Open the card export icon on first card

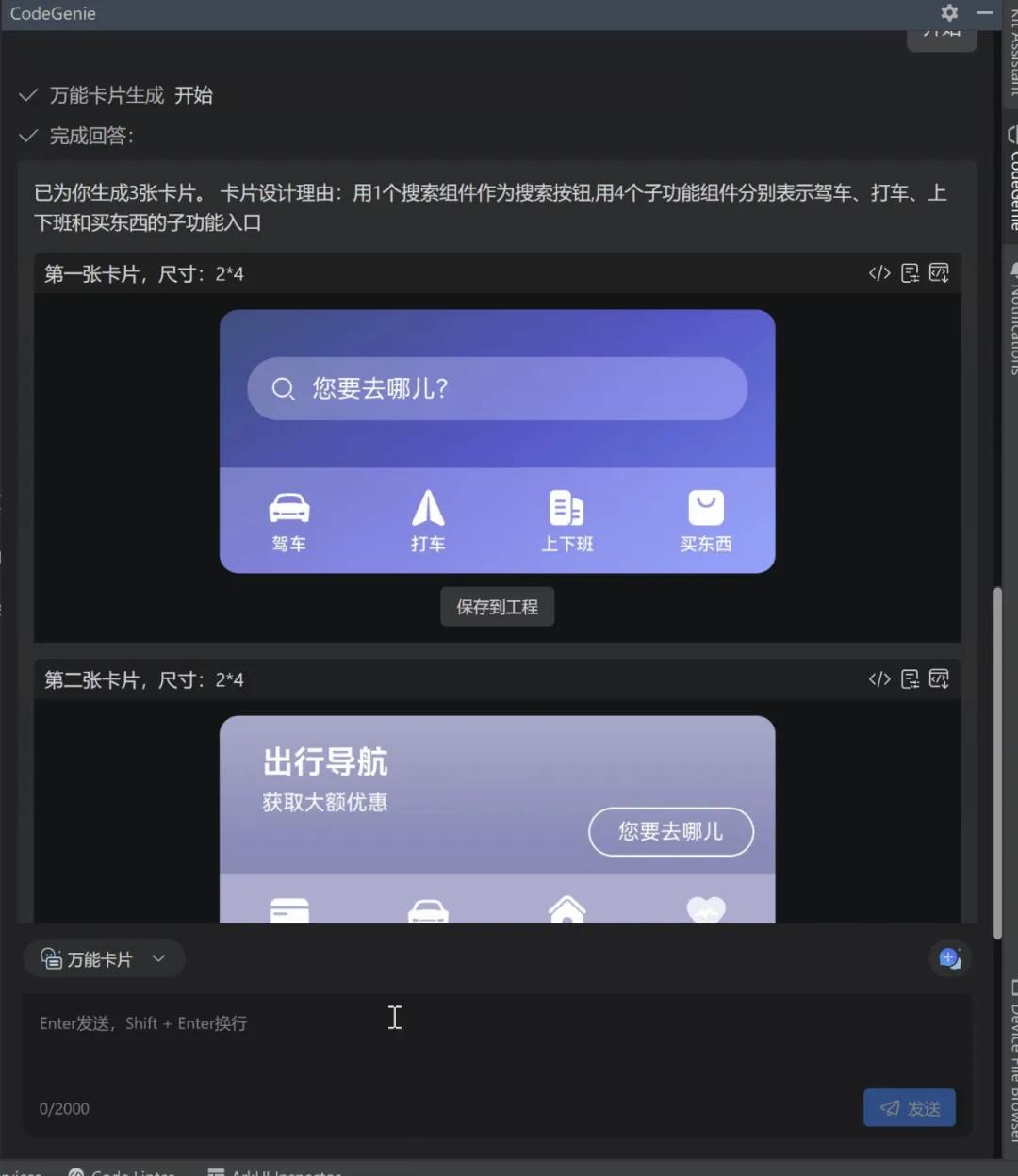pyautogui.click(x=910, y=272)
